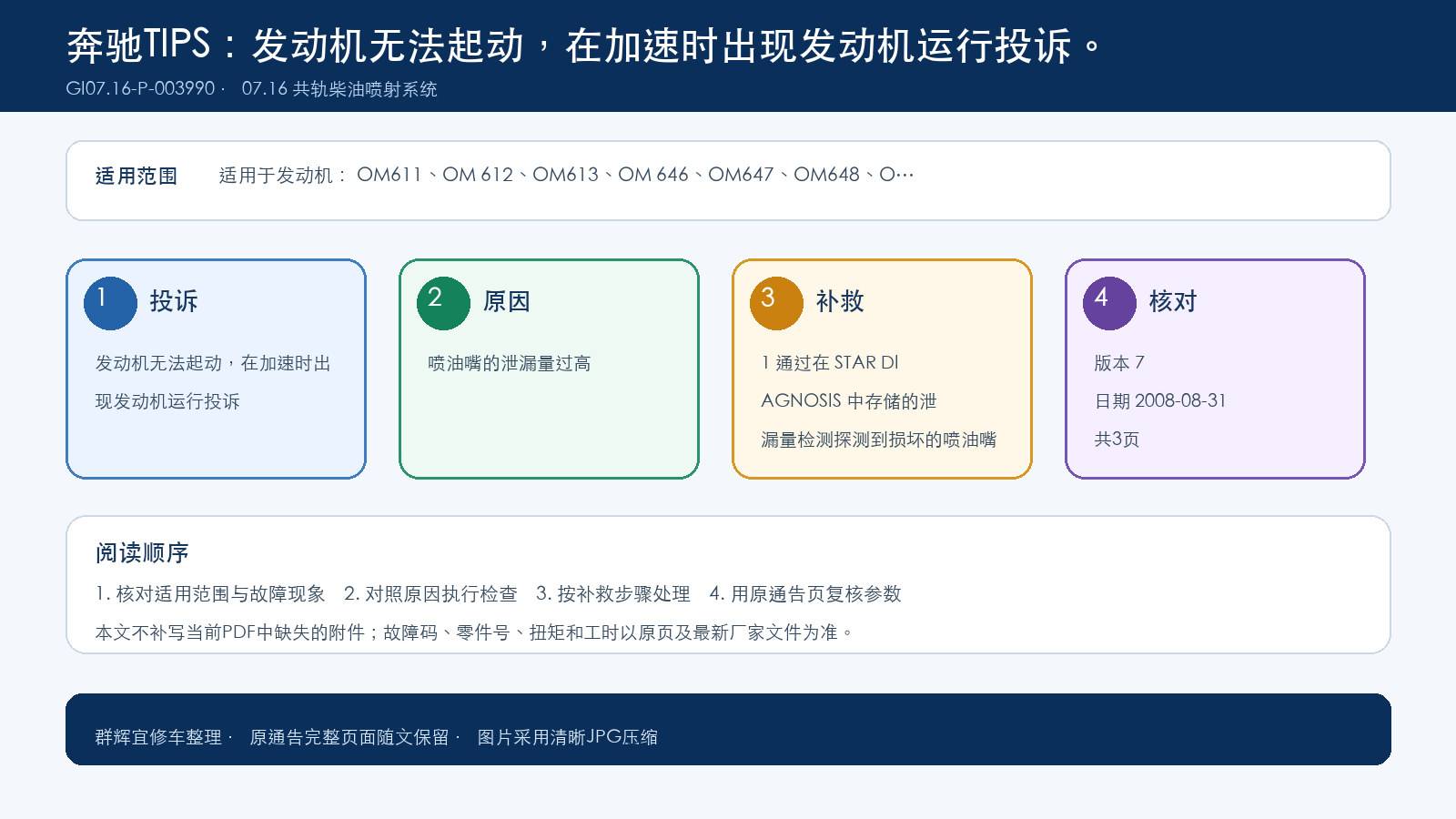Click the 核对 card heading
The height and width of the screenshot is (819, 1456).
click(x=1173, y=301)
